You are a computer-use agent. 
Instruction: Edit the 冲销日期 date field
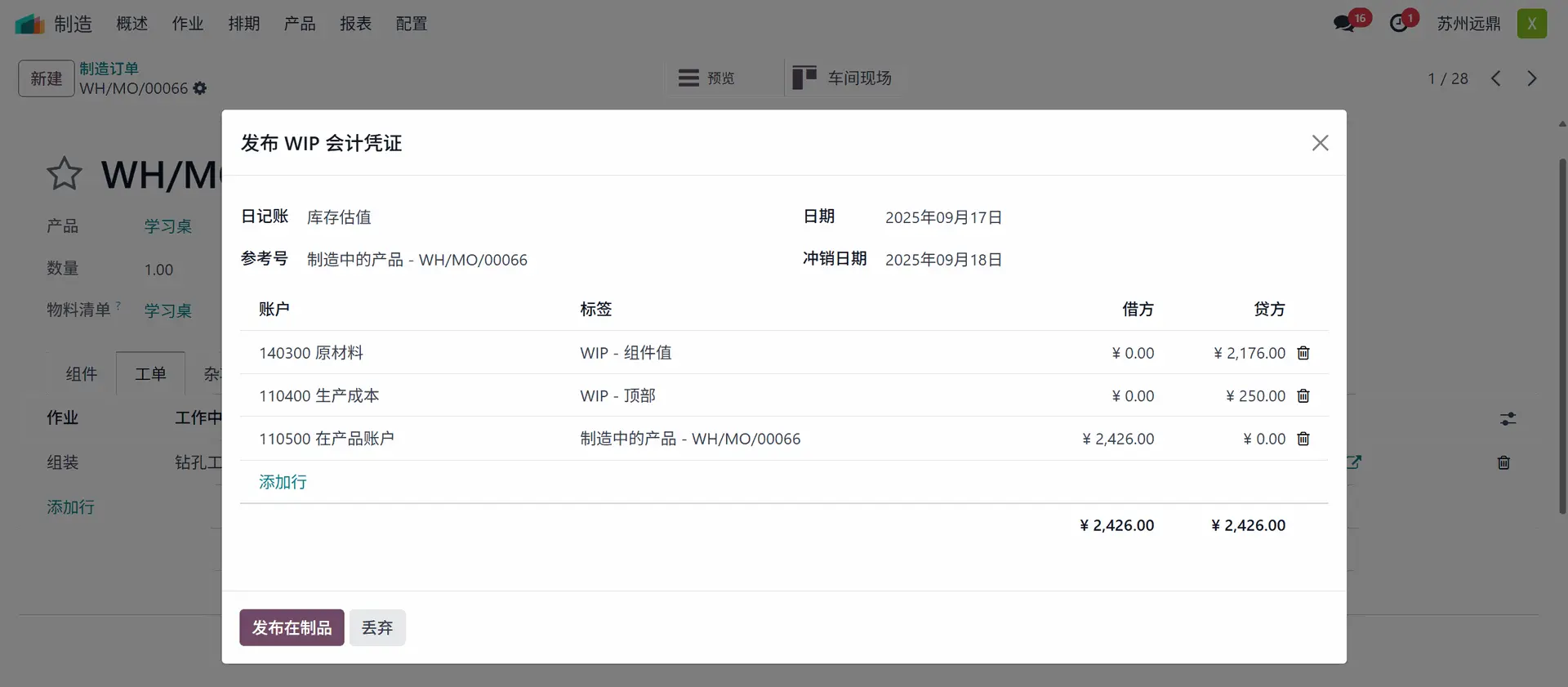tap(943, 260)
